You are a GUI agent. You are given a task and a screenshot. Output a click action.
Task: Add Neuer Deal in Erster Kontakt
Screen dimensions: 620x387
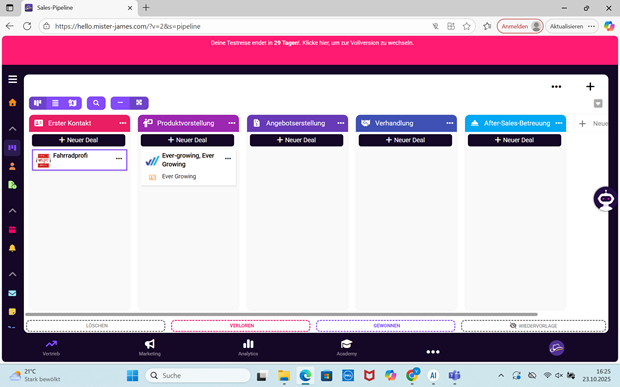(x=79, y=140)
